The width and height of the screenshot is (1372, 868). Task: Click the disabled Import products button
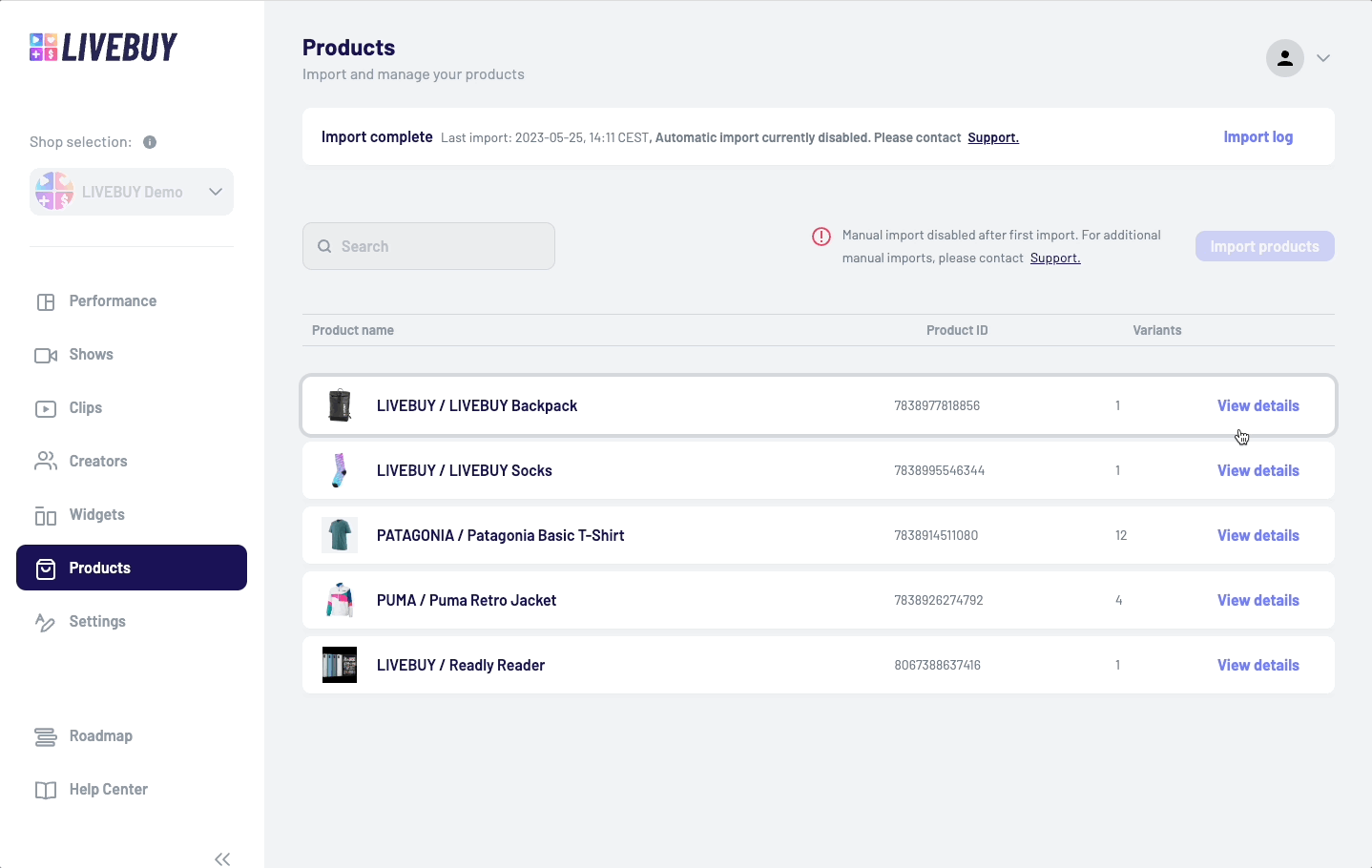coord(1264,245)
